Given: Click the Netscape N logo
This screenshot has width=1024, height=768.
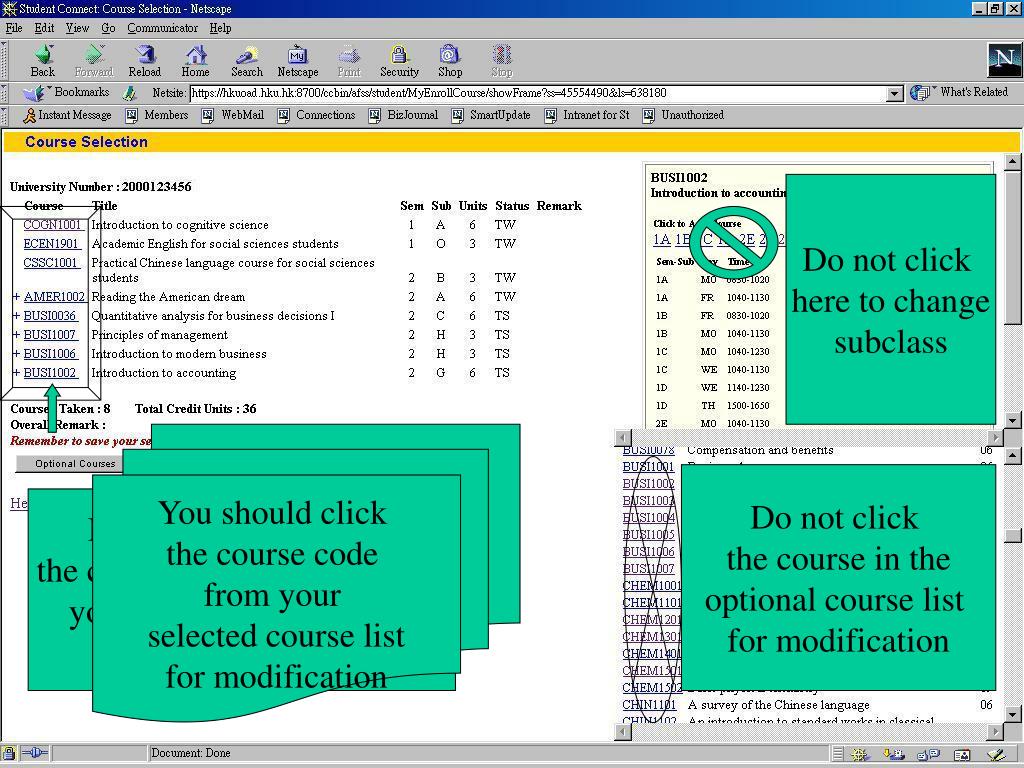Looking at the screenshot, I should 1003,60.
